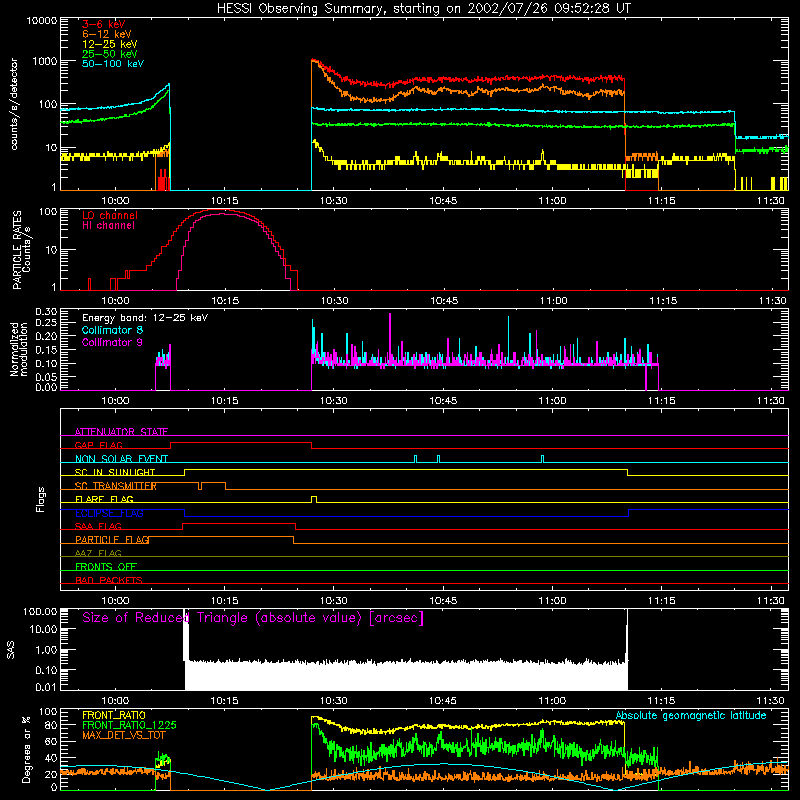Click the FLARE_FLAG label

(x=104, y=499)
